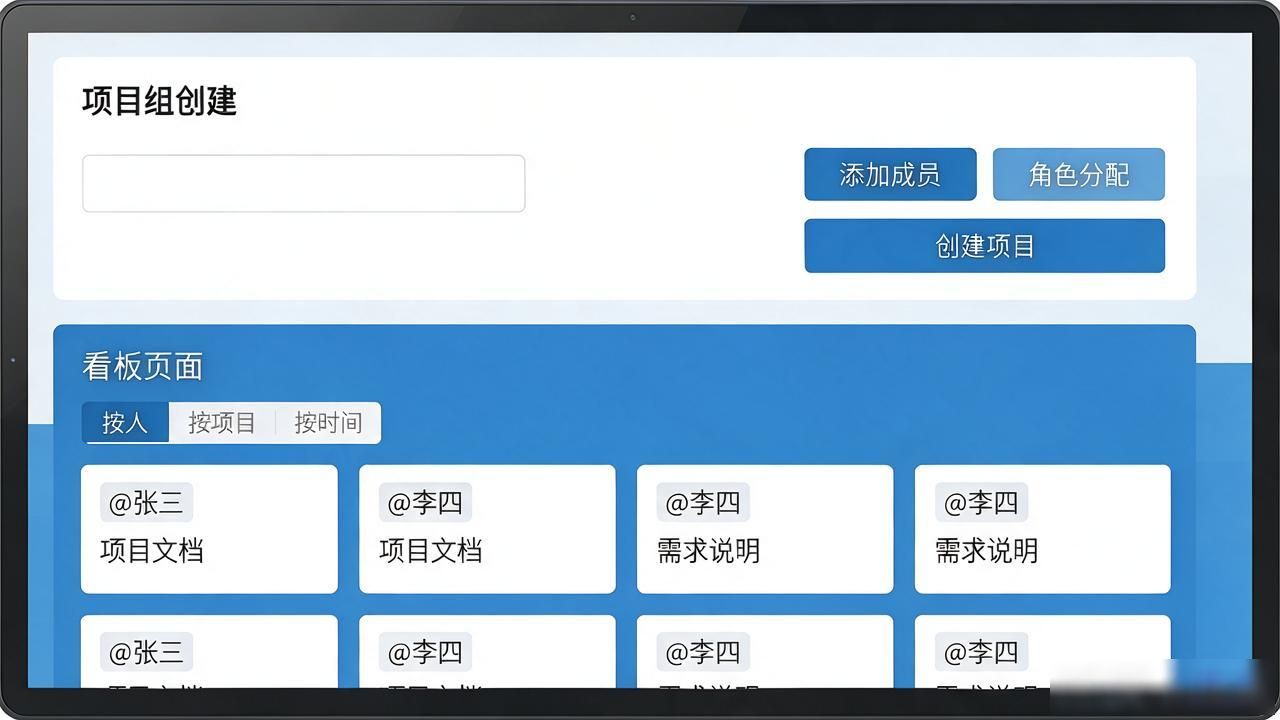Open the fully visible 项目文档 card of @张三
Screen dimensions: 1280x720
(209, 529)
